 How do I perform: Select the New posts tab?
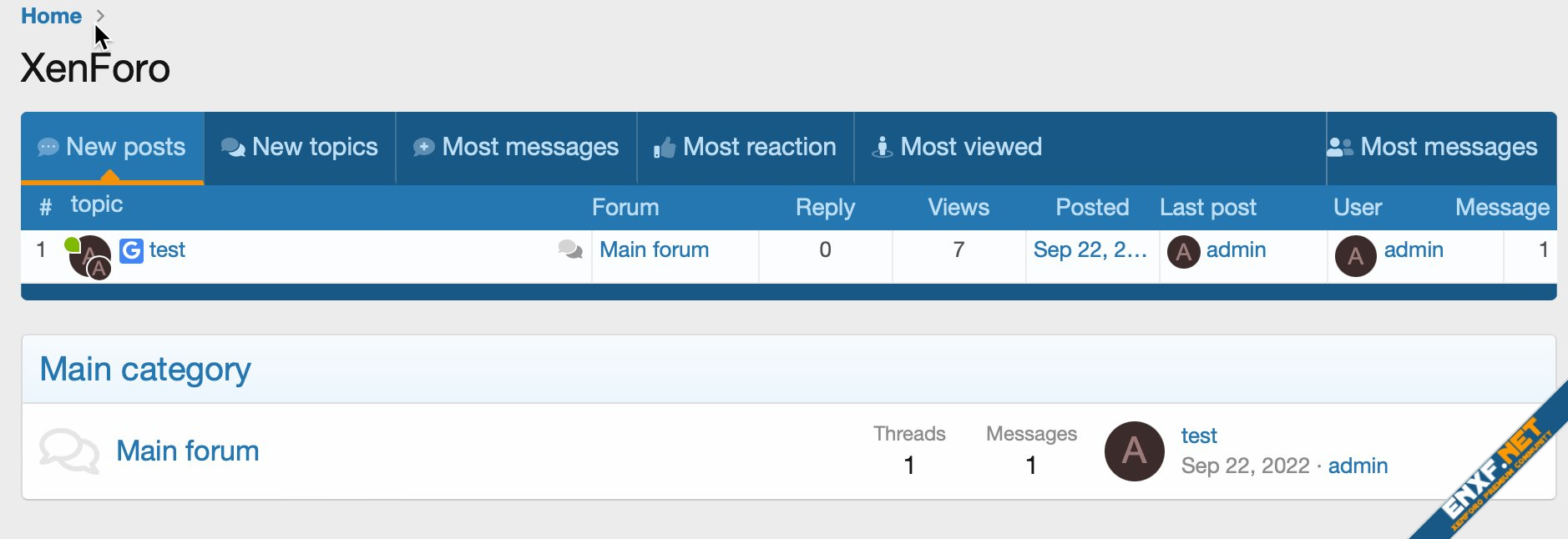pos(112,148)
